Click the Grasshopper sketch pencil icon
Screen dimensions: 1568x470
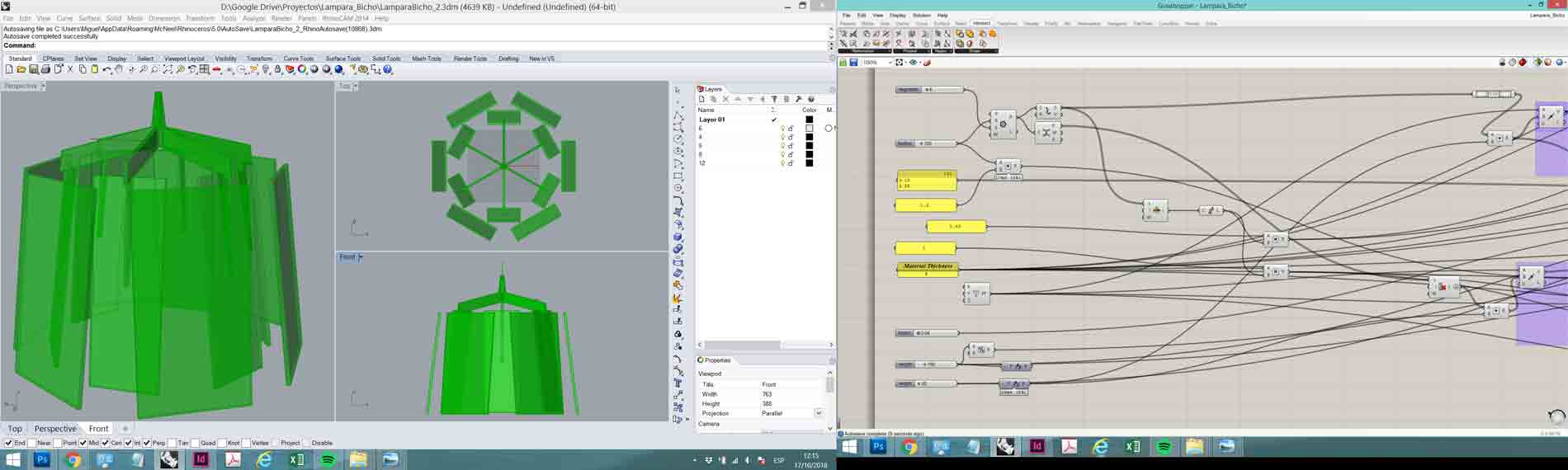coord(927,63)
